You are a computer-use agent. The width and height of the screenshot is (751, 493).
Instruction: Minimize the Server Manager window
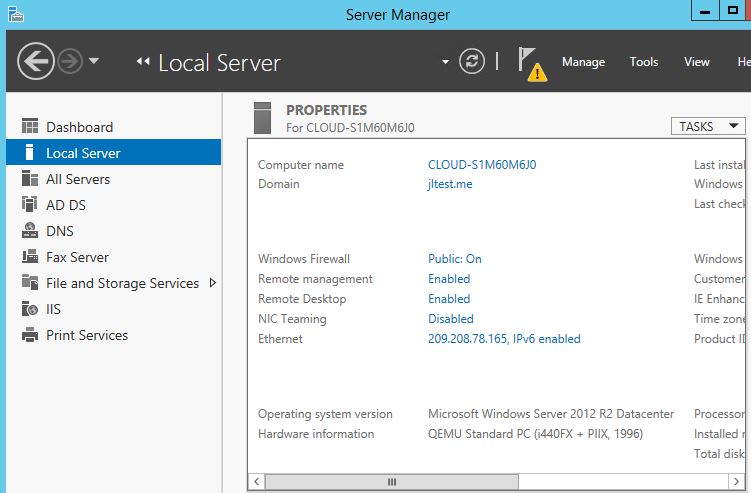[705, 11]
